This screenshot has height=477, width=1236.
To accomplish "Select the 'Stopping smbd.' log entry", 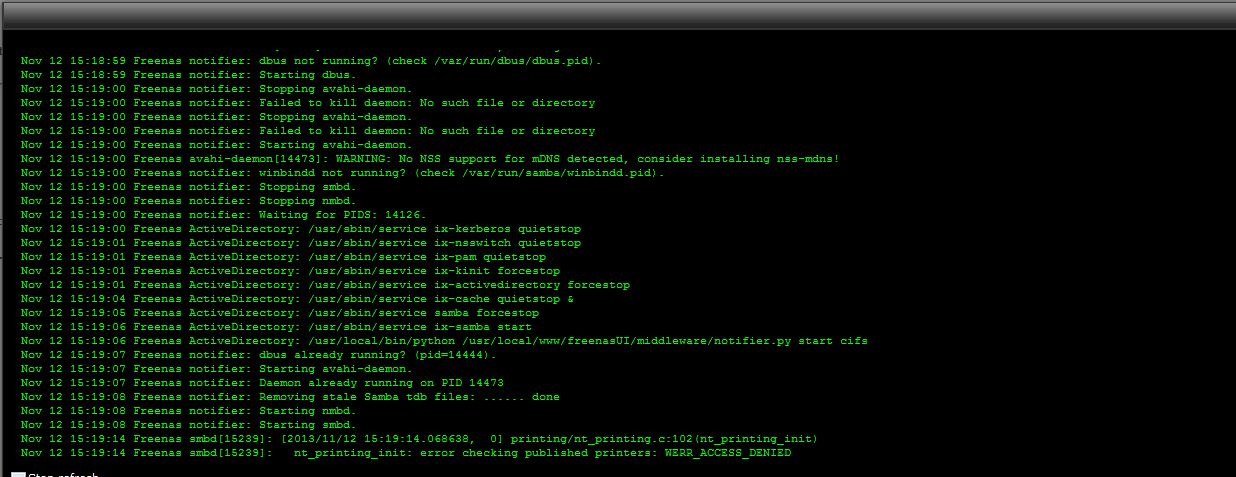I will (x=189, y=187).
